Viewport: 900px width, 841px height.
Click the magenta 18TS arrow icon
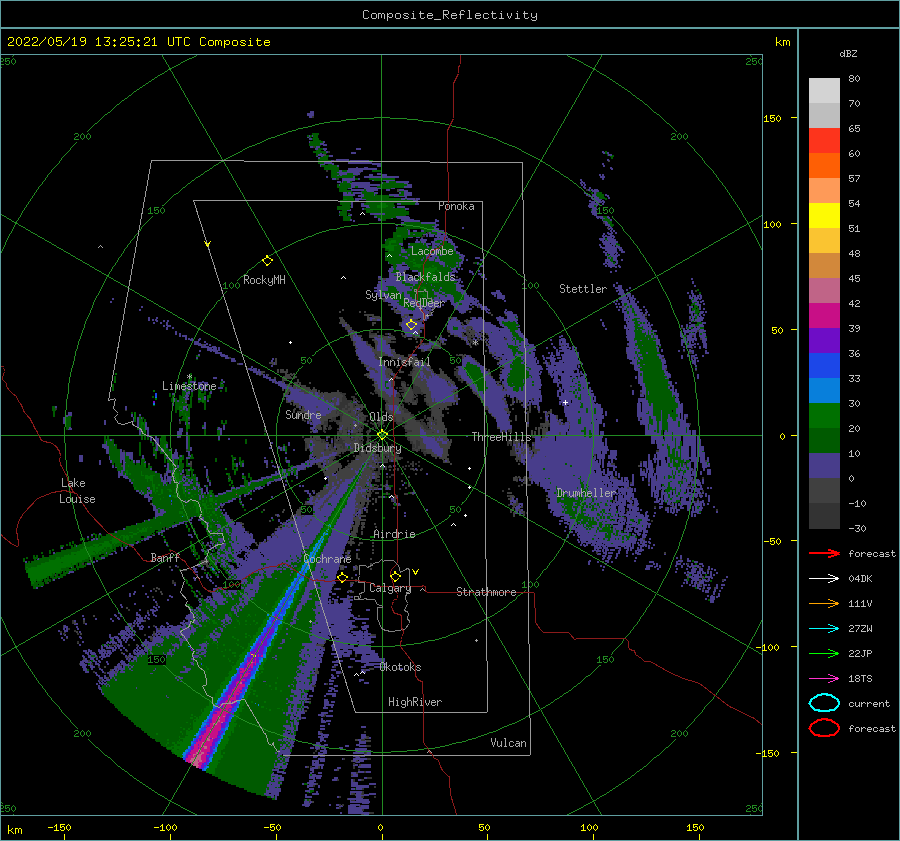coord(824,679)
